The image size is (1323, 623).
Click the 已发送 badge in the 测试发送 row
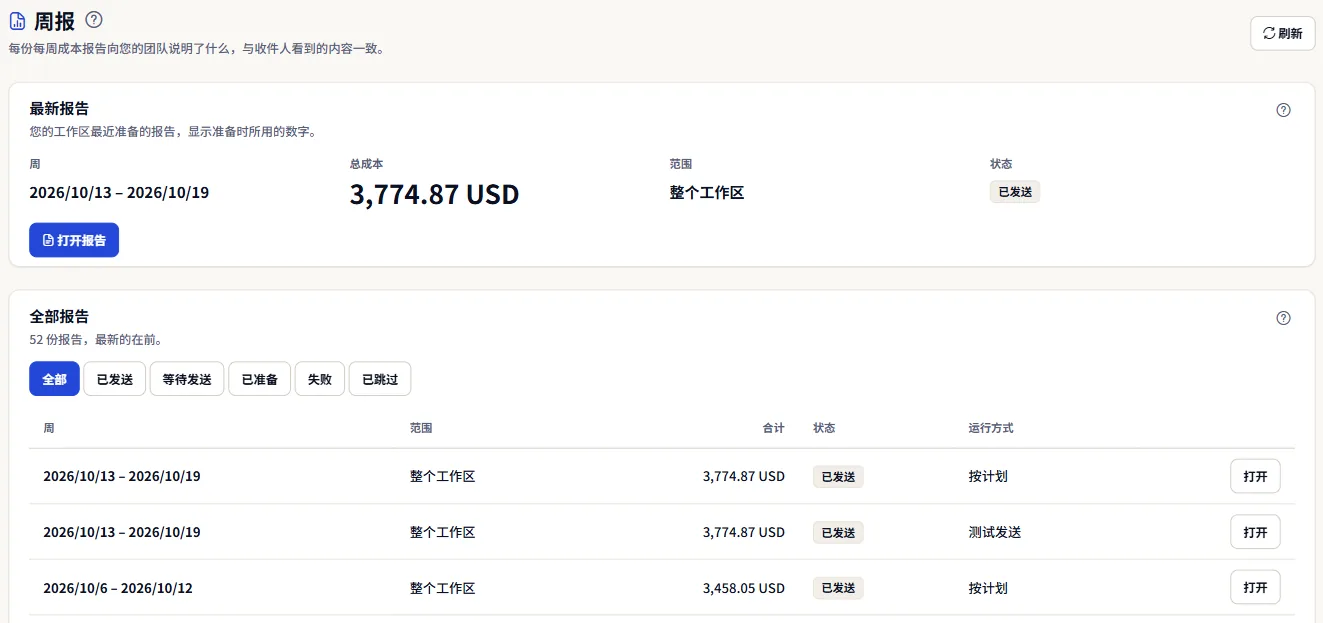(x=838, y=532)
